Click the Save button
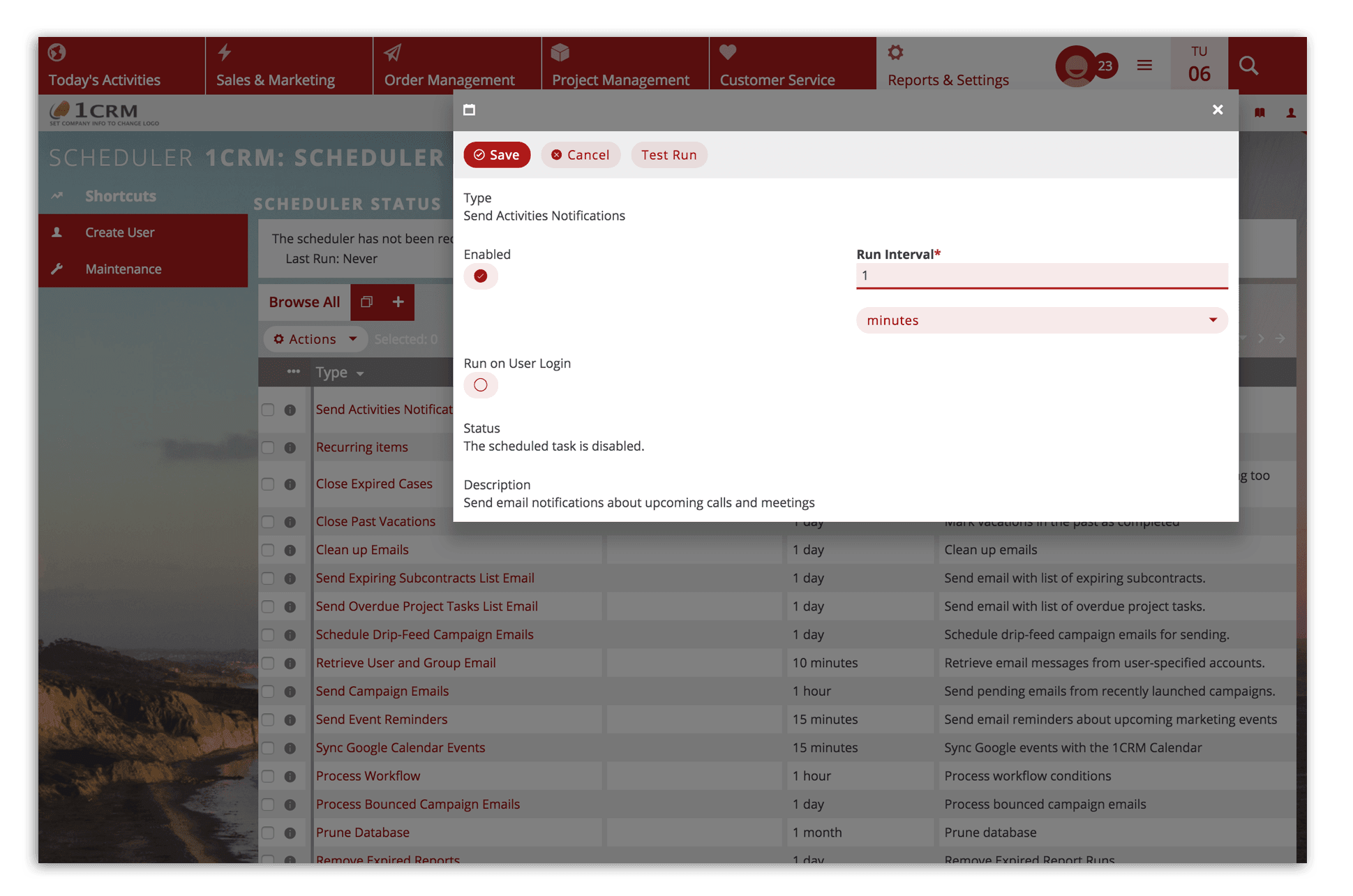 coord(497,155)
